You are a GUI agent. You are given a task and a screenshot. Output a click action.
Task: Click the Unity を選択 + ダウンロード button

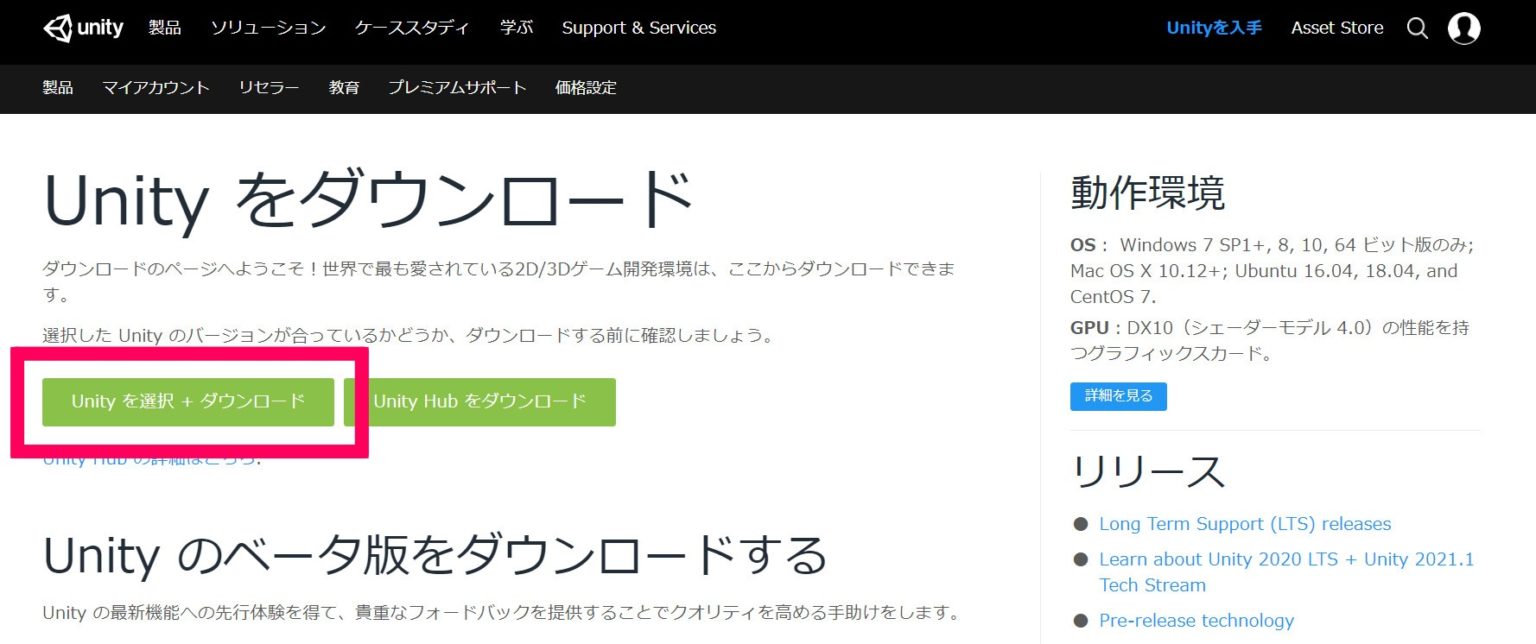coord(188,401)
